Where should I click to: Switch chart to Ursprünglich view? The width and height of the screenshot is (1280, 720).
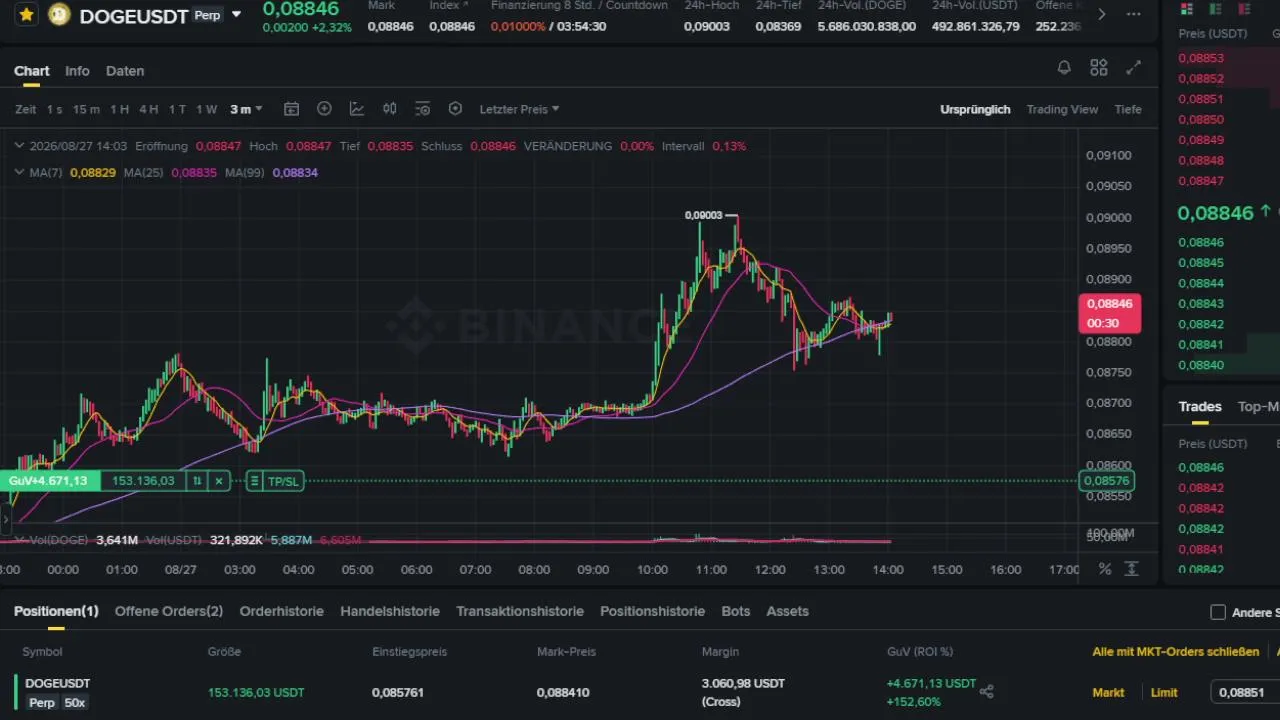(x=975, y=109)
